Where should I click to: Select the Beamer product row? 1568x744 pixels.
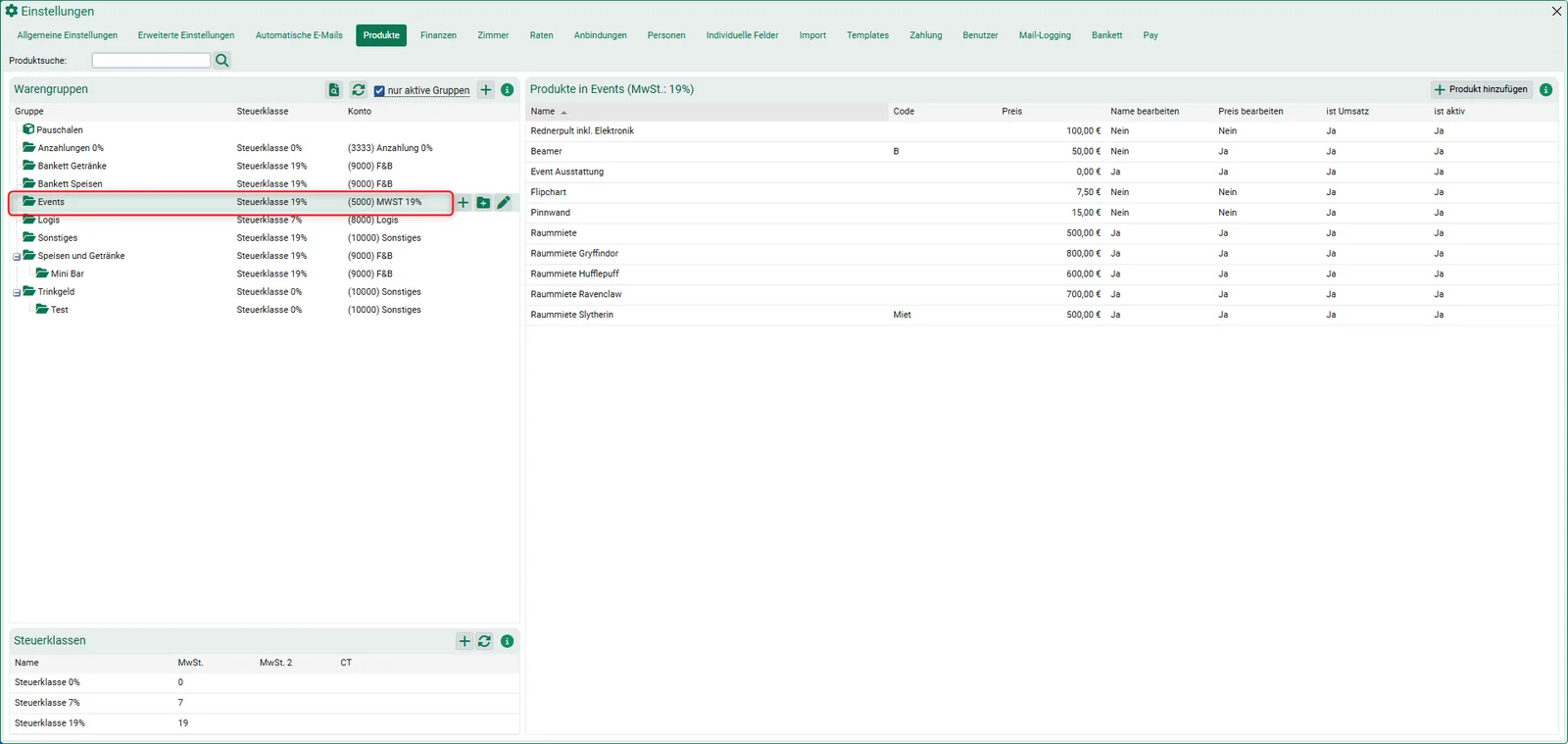[x=1042, y=152]
